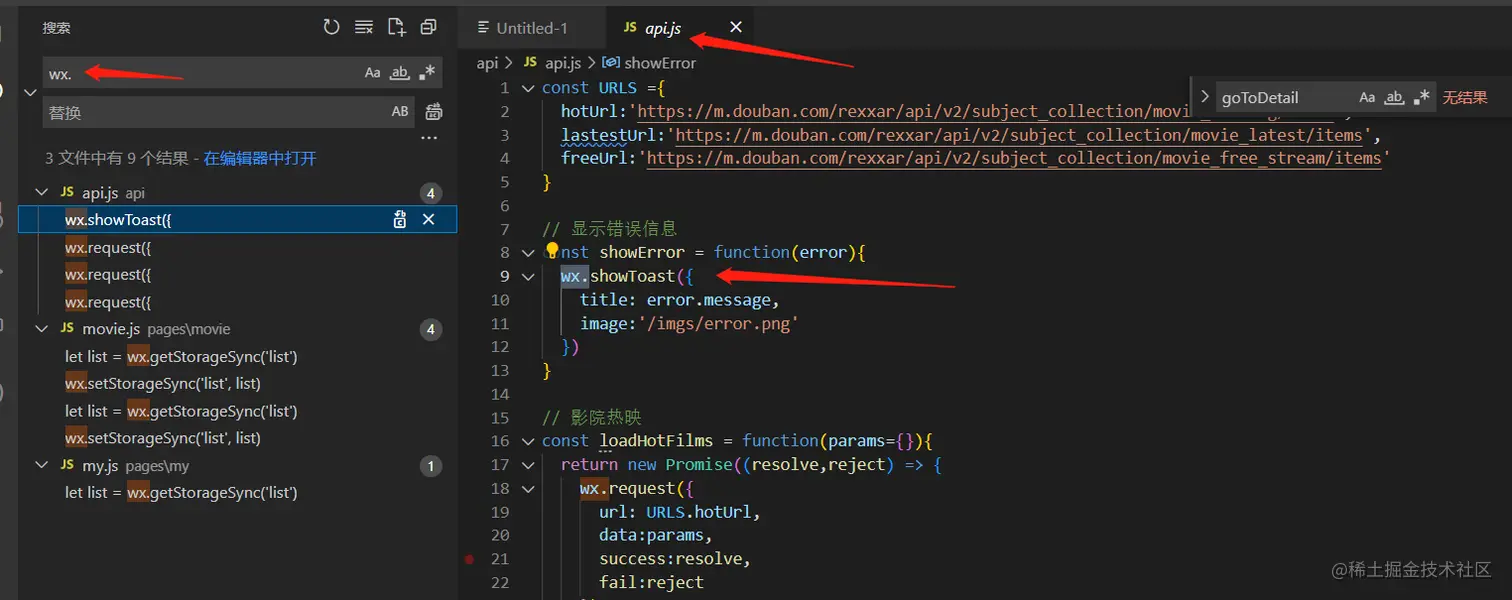Click the api folder breadcrumb

pyautogui.click(x=487, y=62)
